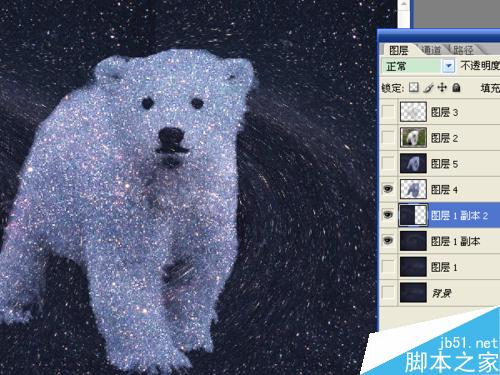Click the lock image pixels brush icon
This screenshot has height=375, width=500.
(428, 88)
